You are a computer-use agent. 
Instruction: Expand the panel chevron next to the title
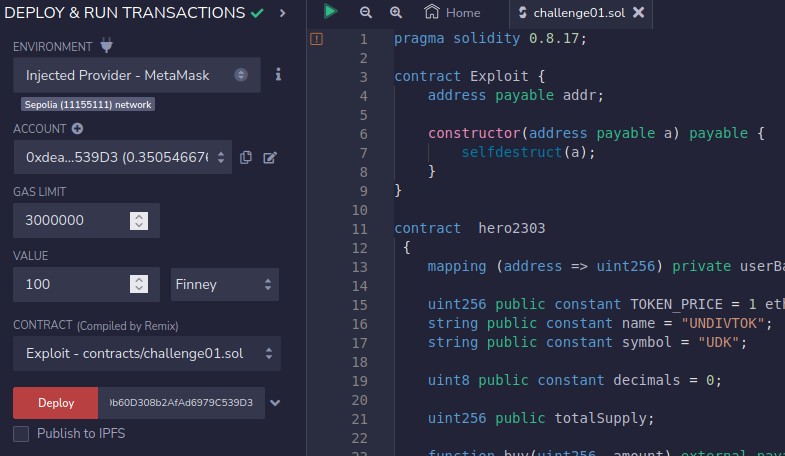[282, 13]
